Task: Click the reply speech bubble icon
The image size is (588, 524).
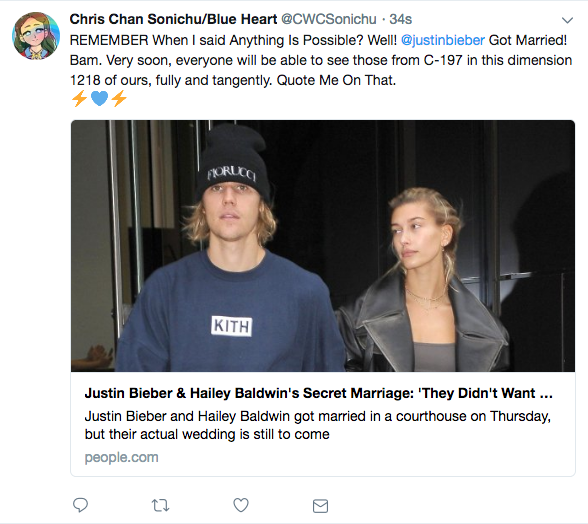Action: (80, 505)
